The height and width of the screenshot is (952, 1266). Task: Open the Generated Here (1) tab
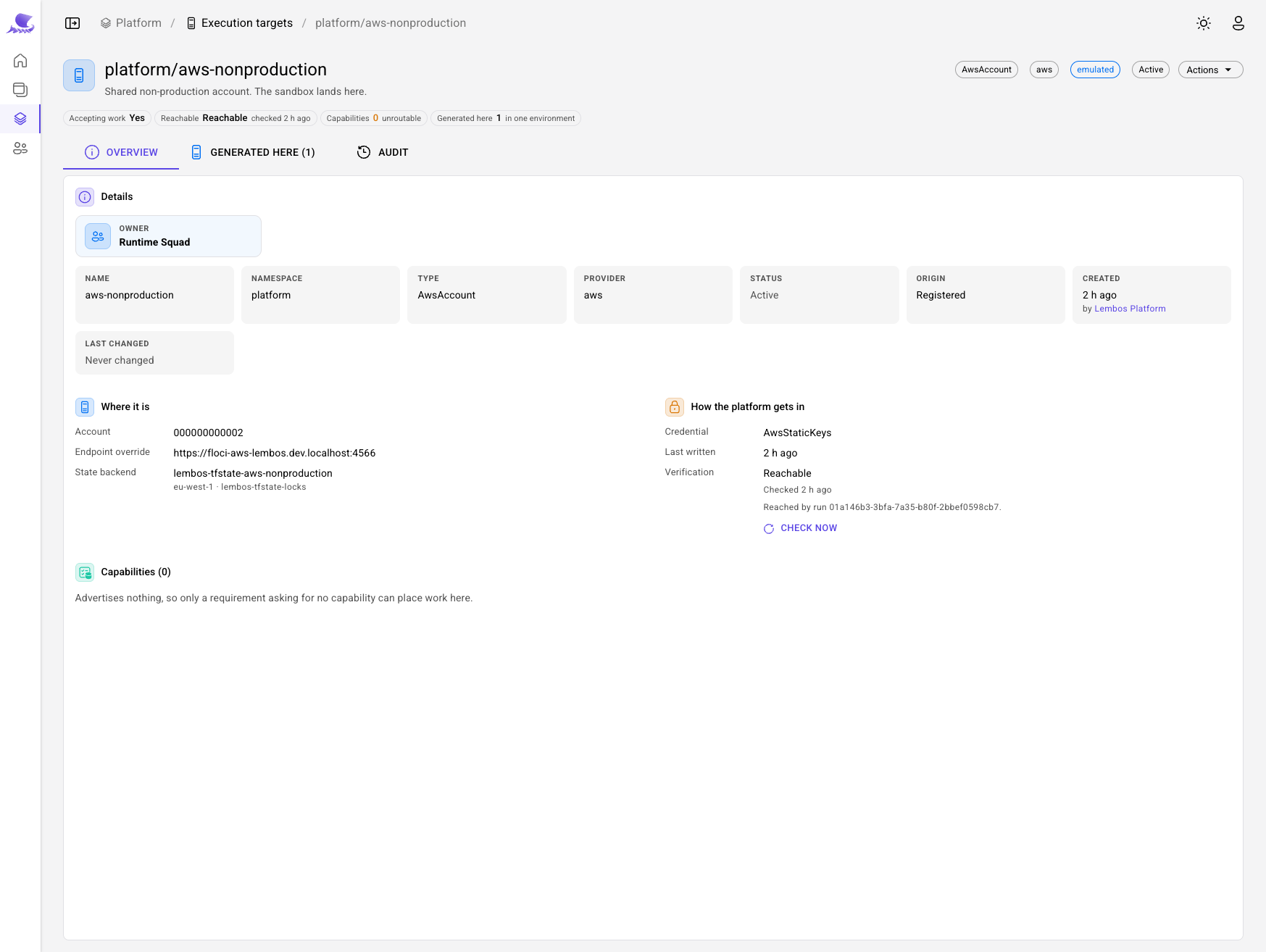point(253,152)
